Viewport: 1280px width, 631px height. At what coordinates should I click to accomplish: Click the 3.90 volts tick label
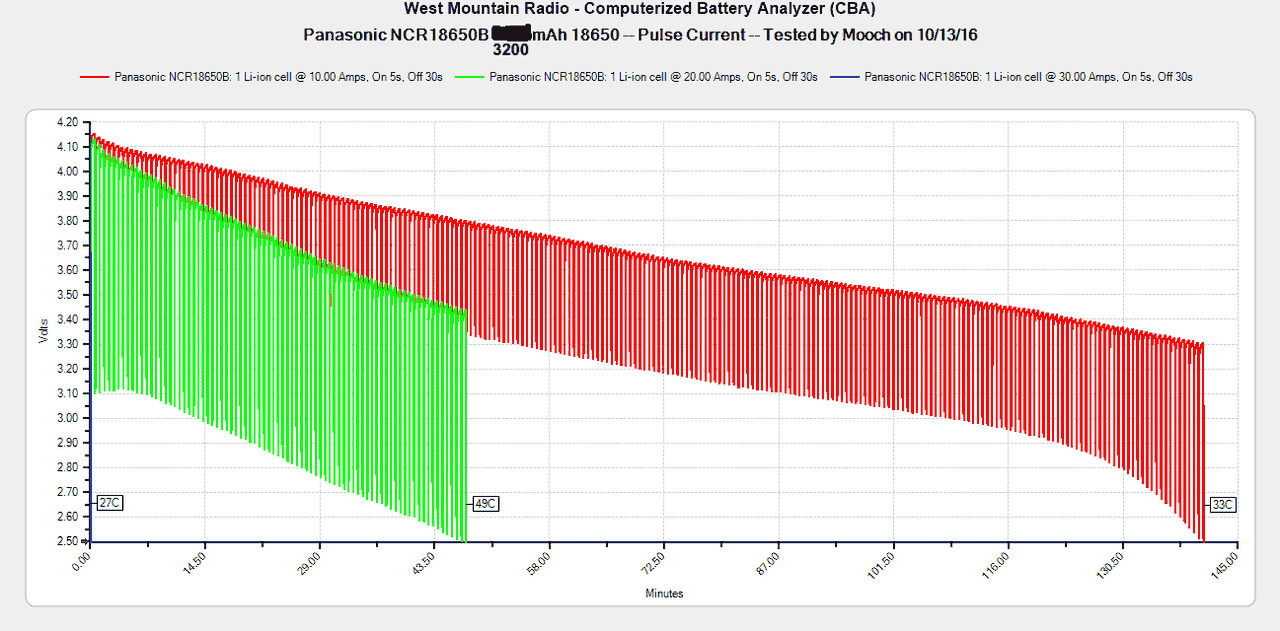pos(68,196)
